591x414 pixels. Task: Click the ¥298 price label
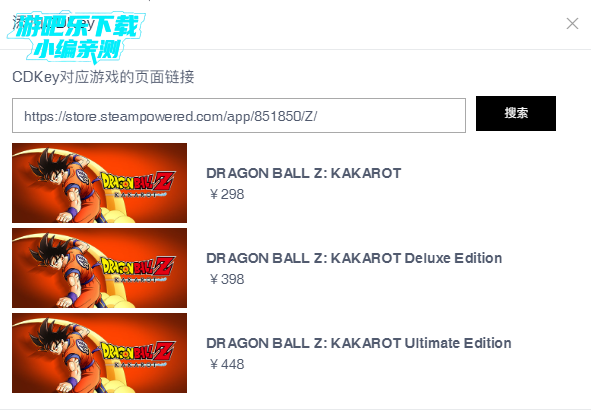tap(227, 195)
